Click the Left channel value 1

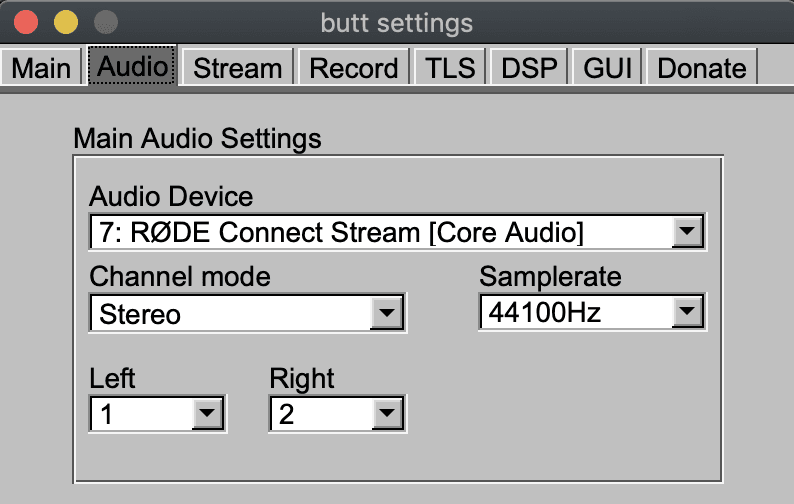tap(140, 413)
